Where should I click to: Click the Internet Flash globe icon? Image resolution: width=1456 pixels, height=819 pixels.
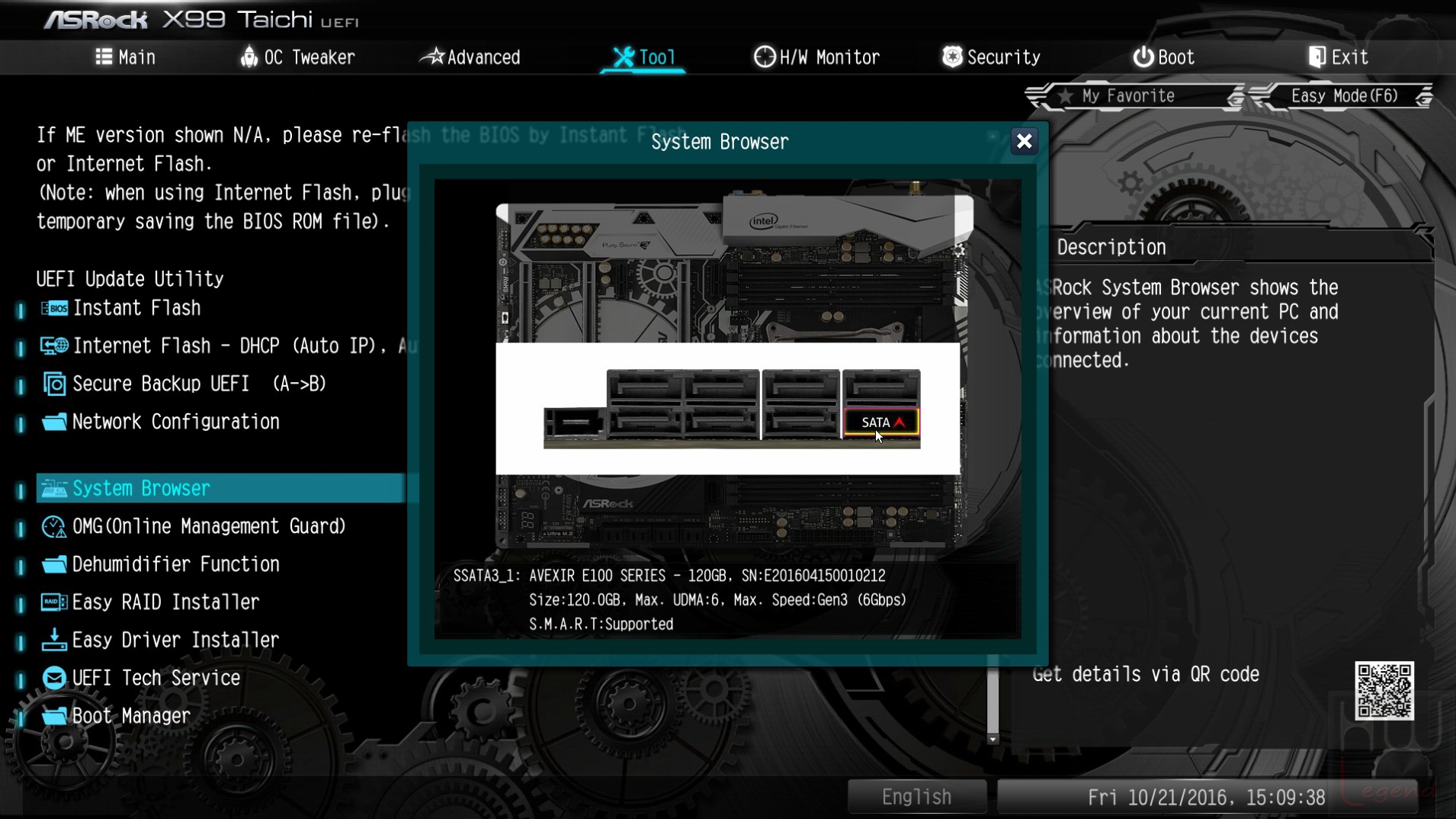point(54,346)
